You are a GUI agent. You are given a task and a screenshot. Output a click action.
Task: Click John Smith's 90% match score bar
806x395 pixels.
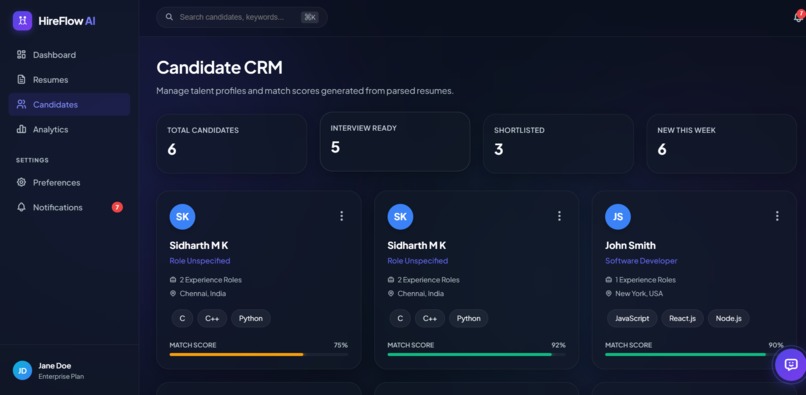(x=694, y=354)
